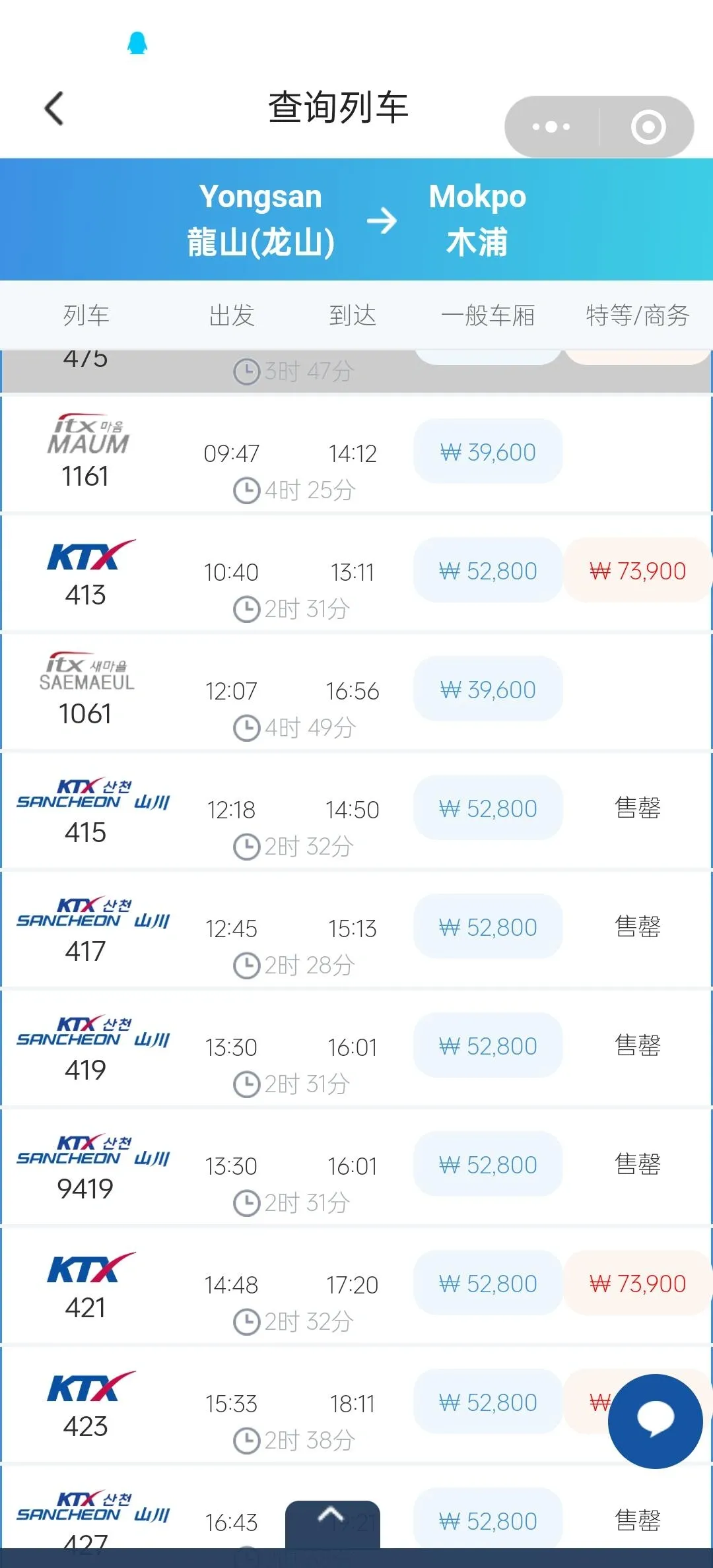This screenshot has height=1568, width=713.
Task: Tap the ITX Maum 1161 train logo
Action: pyautogui.click(x=88, y=436)
